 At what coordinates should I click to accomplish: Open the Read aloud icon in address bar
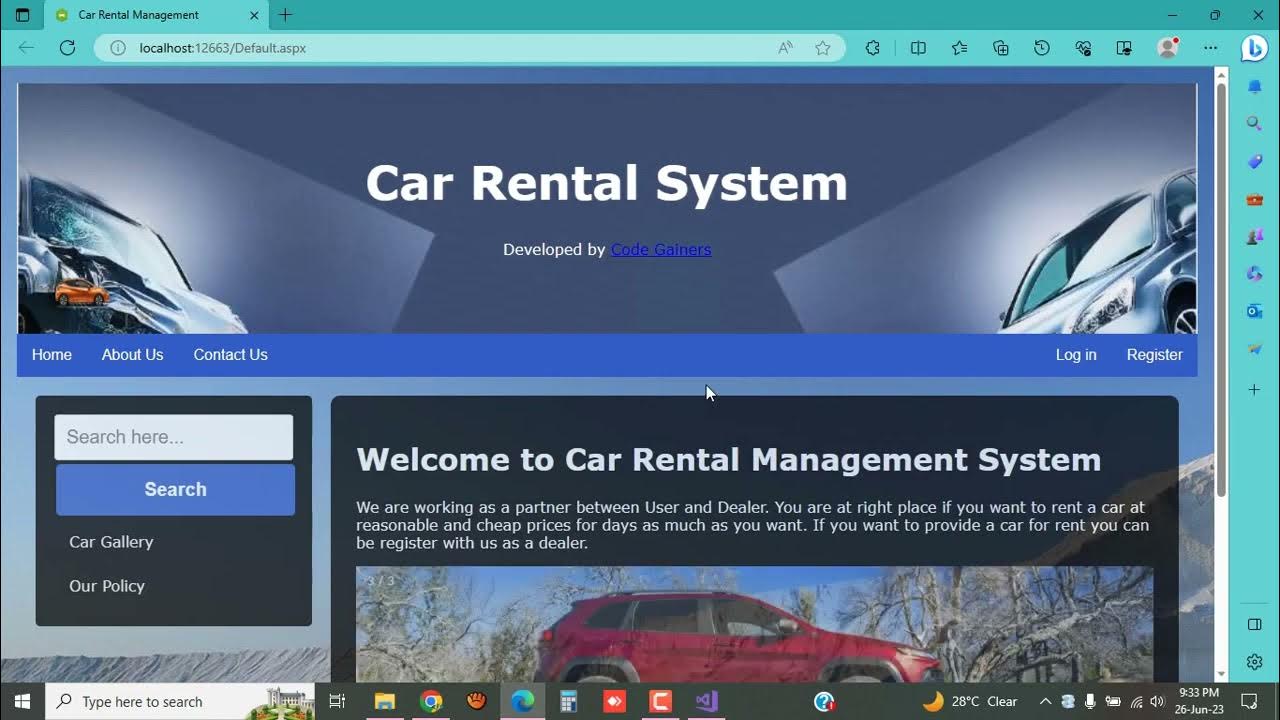point(786,48)
